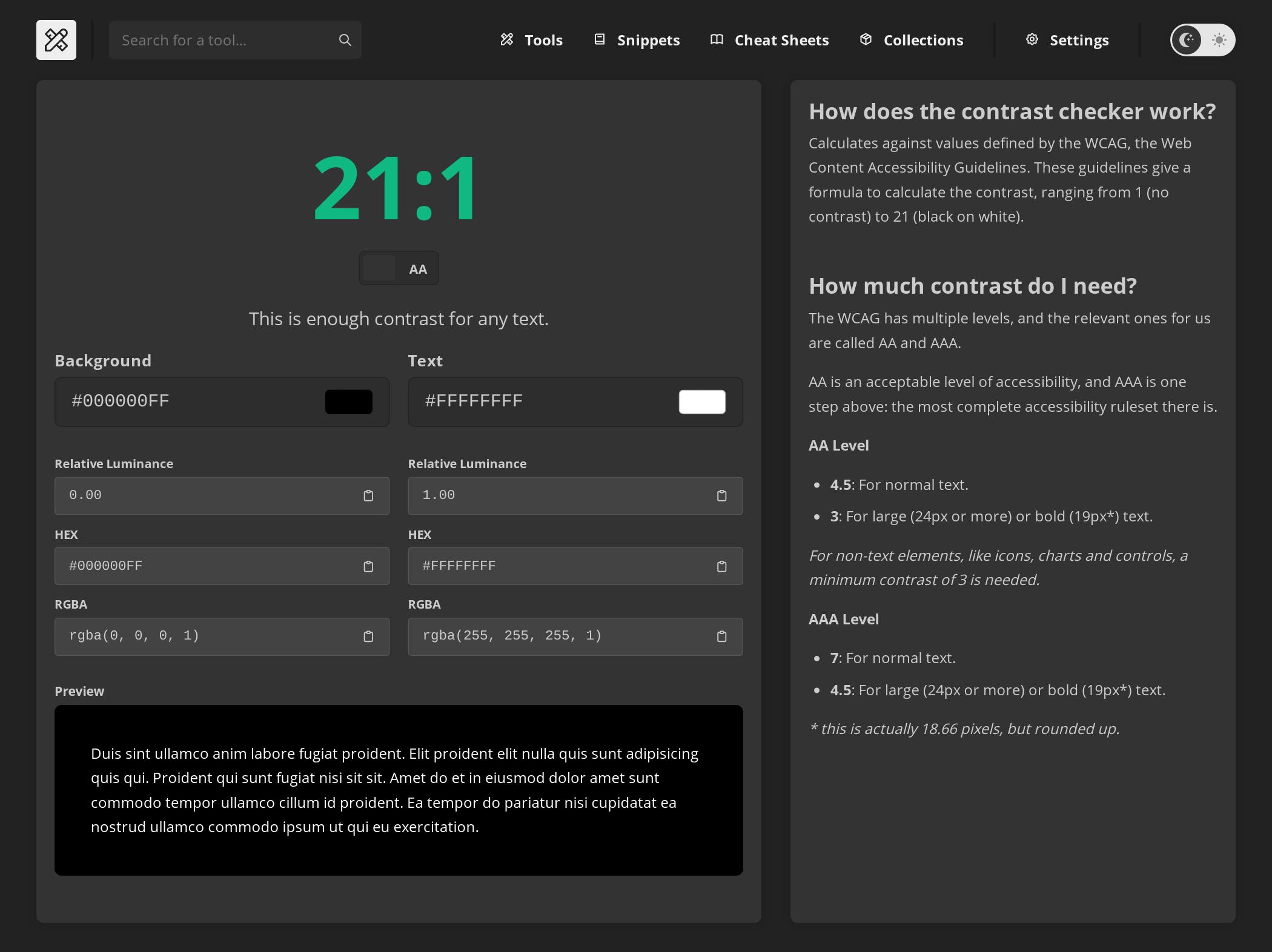Toggle the AA level switch

(x=399, y=268)
